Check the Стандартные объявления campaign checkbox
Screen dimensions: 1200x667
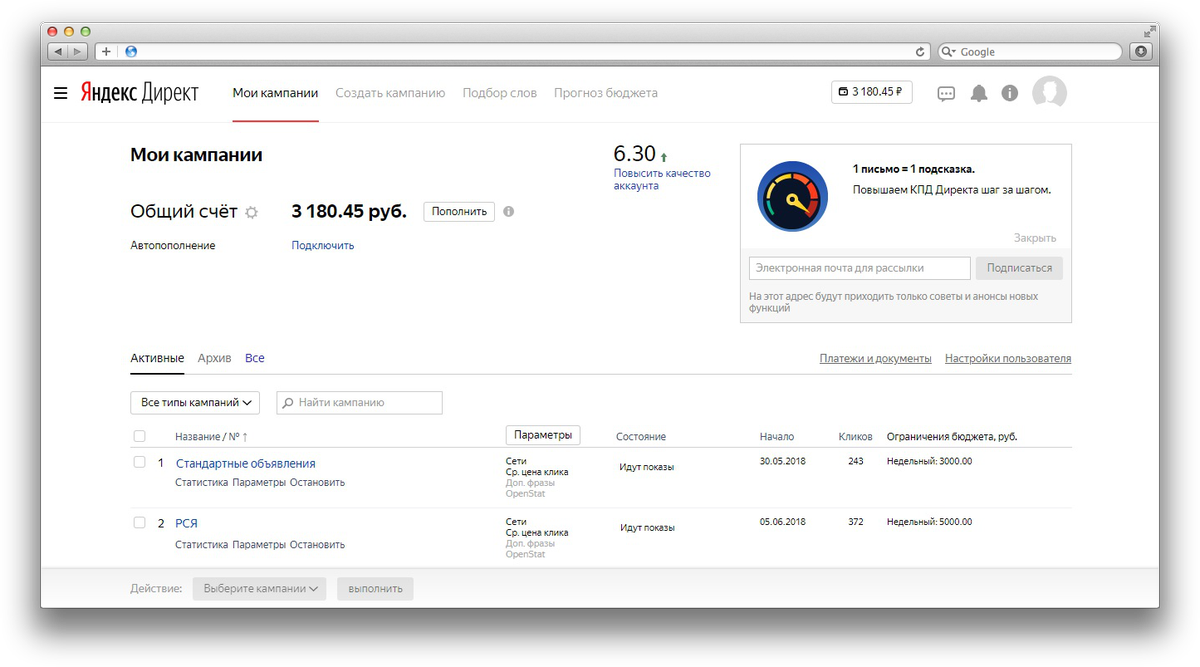point(139,463)
